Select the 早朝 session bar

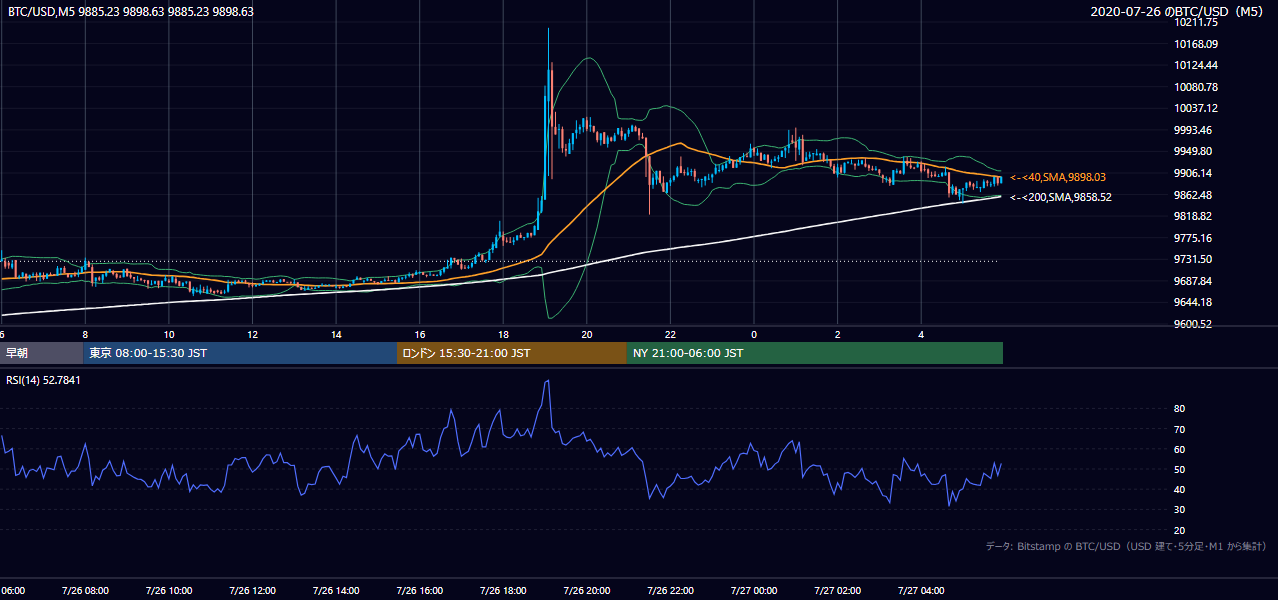(x=42, y=353)
